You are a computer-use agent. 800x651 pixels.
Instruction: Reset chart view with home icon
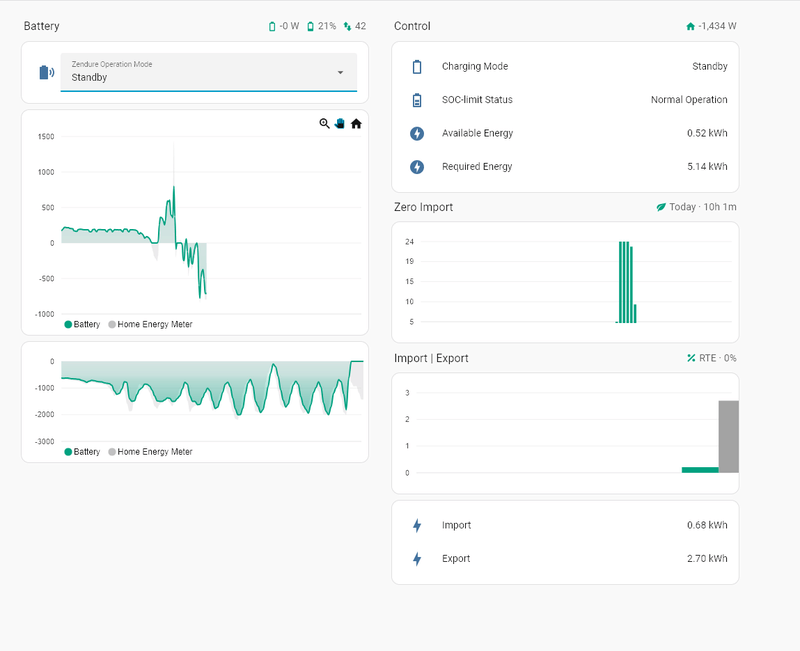pos(356,123)
